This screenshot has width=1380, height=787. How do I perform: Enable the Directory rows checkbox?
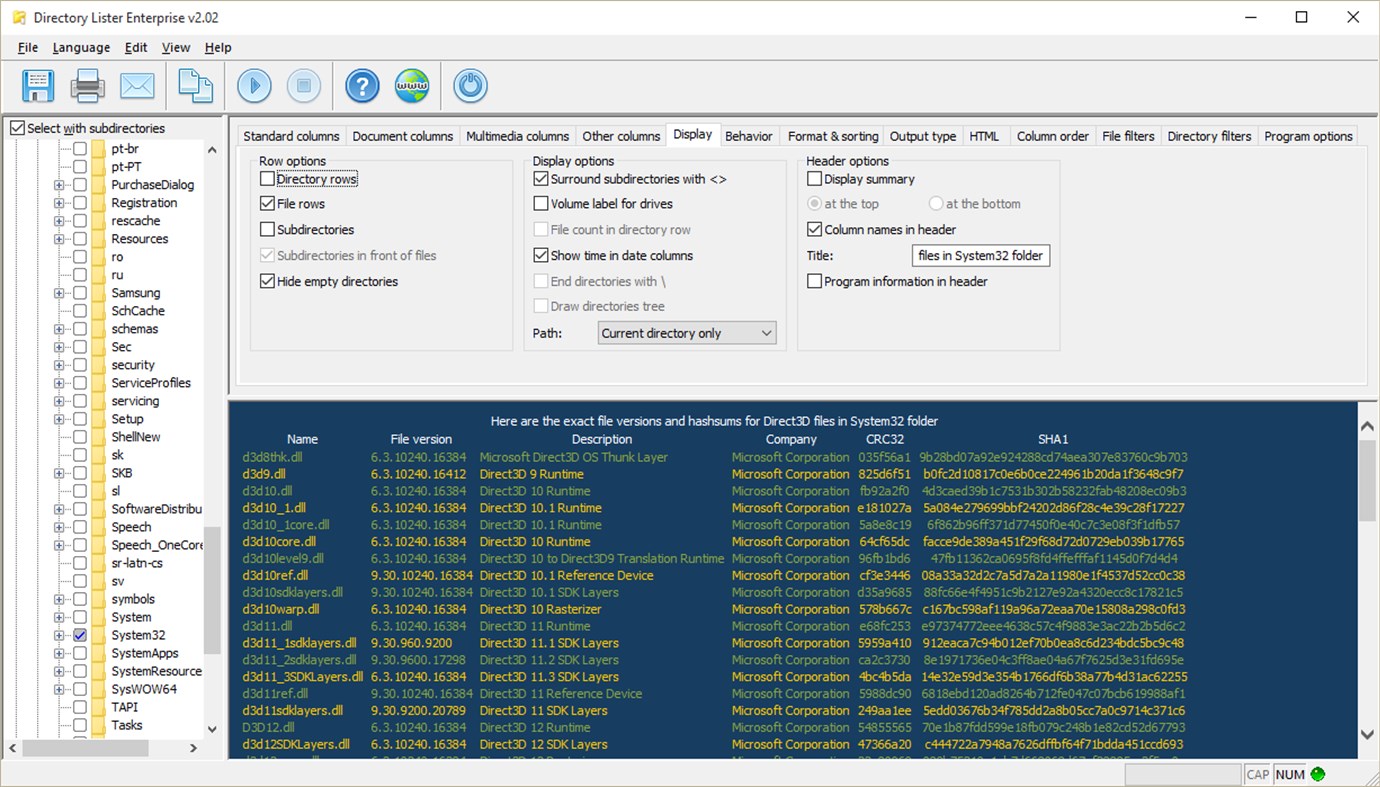pos(267,178)
